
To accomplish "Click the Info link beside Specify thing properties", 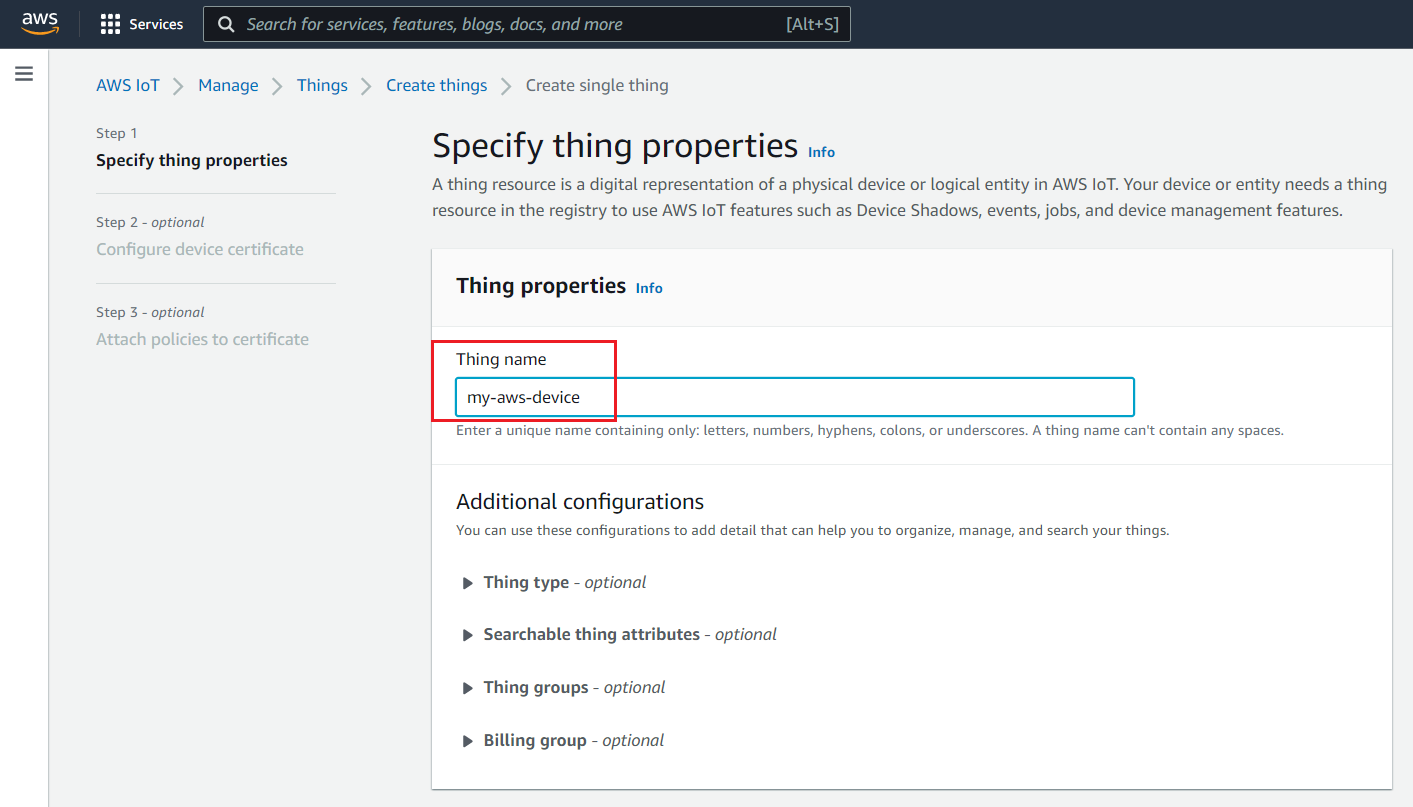I will pos(821,152).
